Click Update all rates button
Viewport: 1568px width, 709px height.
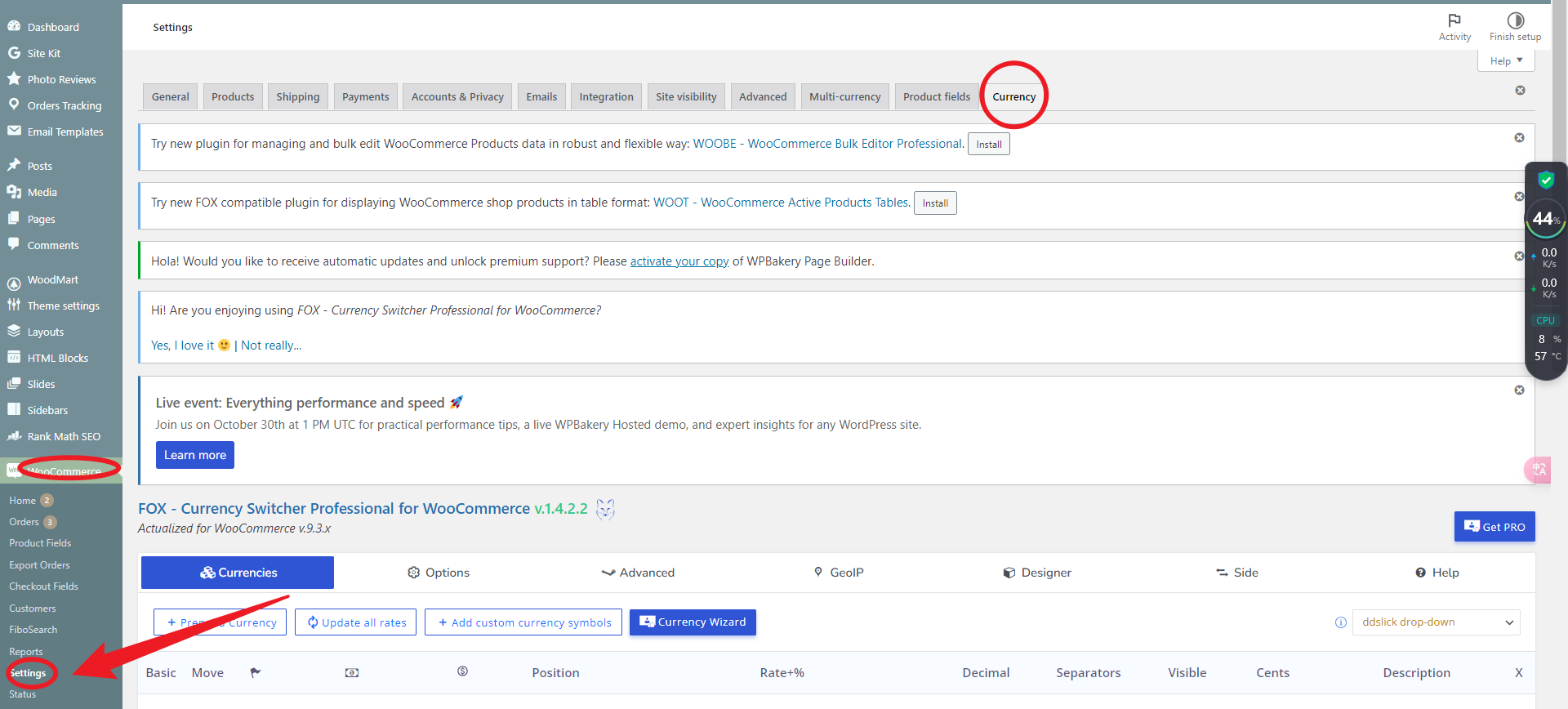[356, 622]
